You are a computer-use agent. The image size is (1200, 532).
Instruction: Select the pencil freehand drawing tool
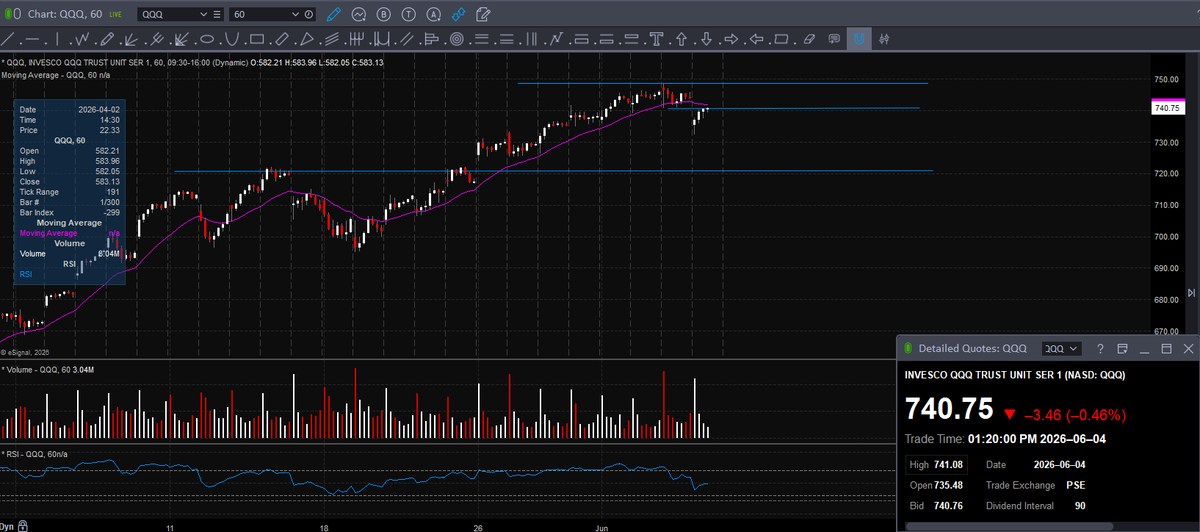tap(107, 39)
